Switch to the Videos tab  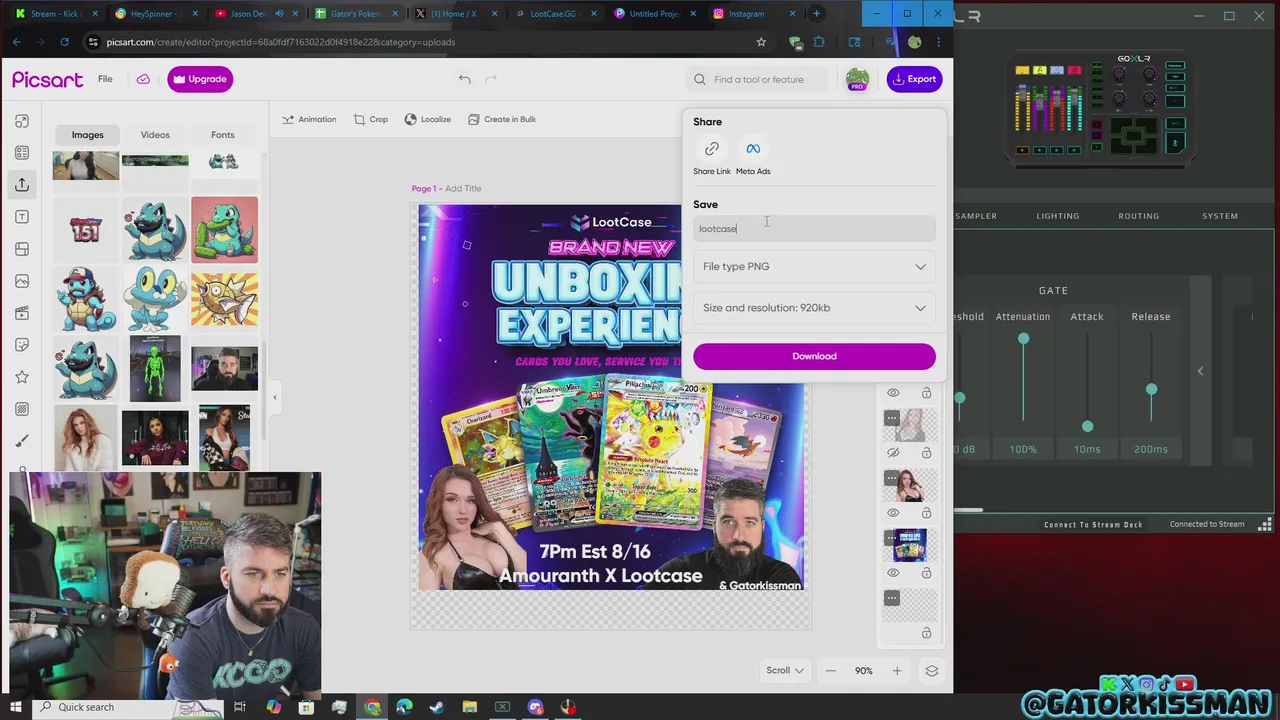coord(155,135)
